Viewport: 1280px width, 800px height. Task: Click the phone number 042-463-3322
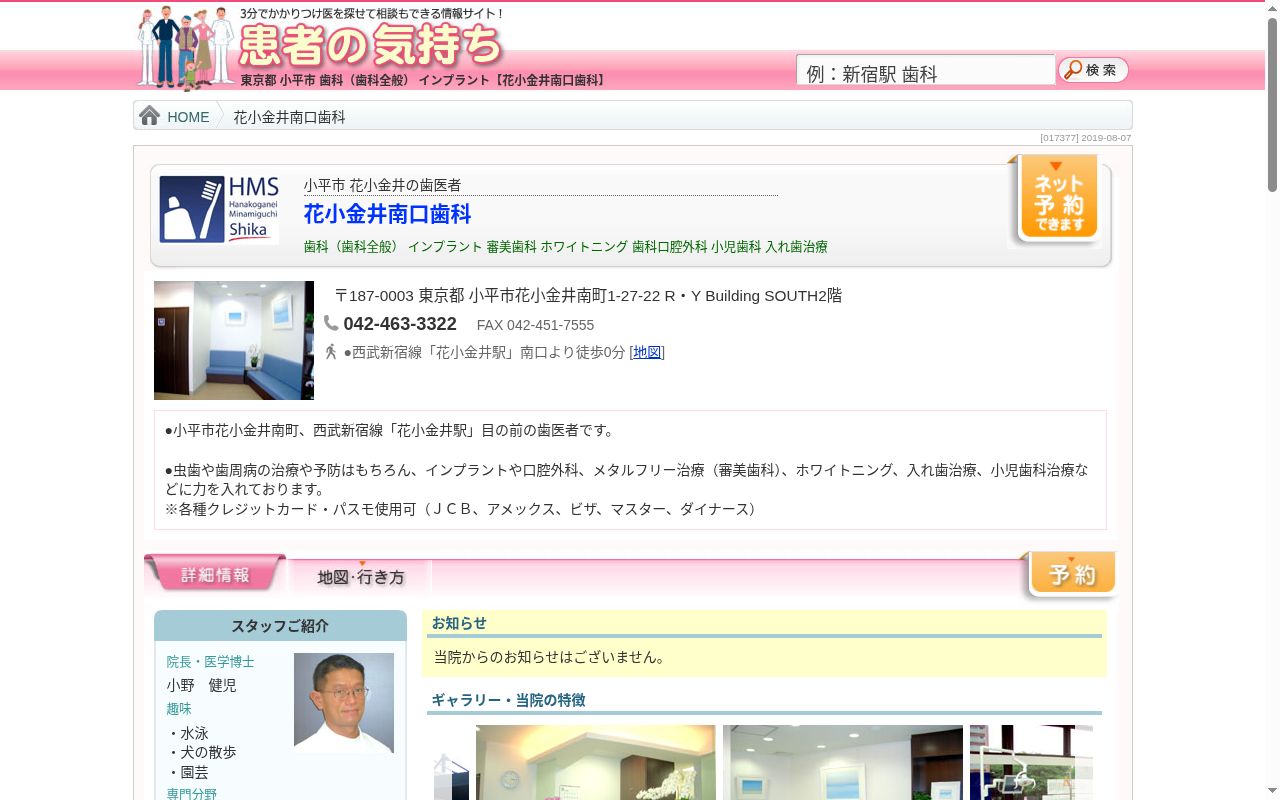coord(400,324)
